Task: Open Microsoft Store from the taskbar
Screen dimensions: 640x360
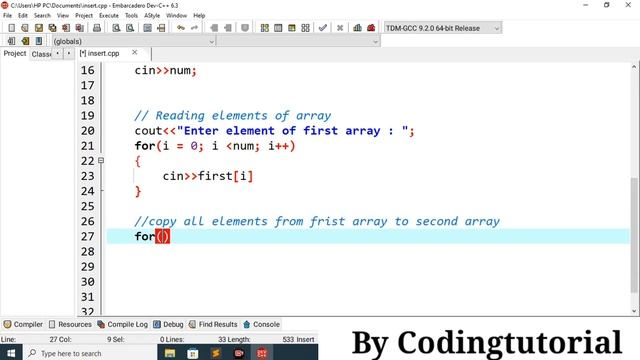Action: [x=193, y=353]
